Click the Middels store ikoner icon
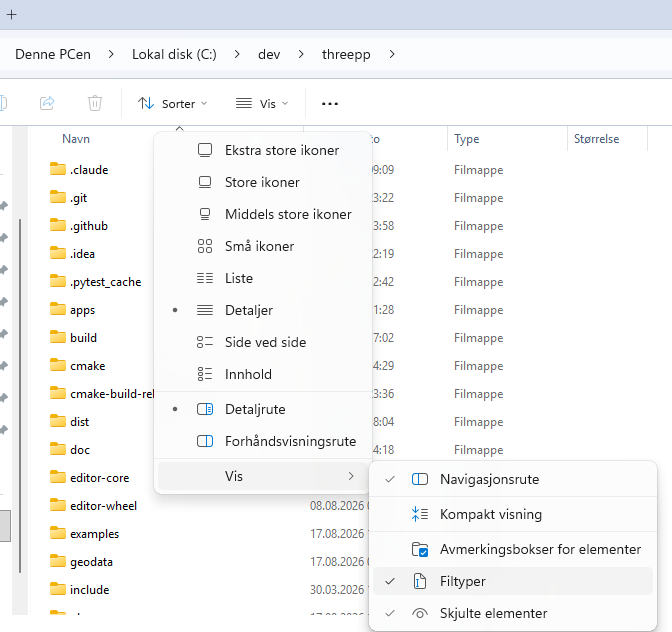 pyautogui.click(x=205, y=214)
